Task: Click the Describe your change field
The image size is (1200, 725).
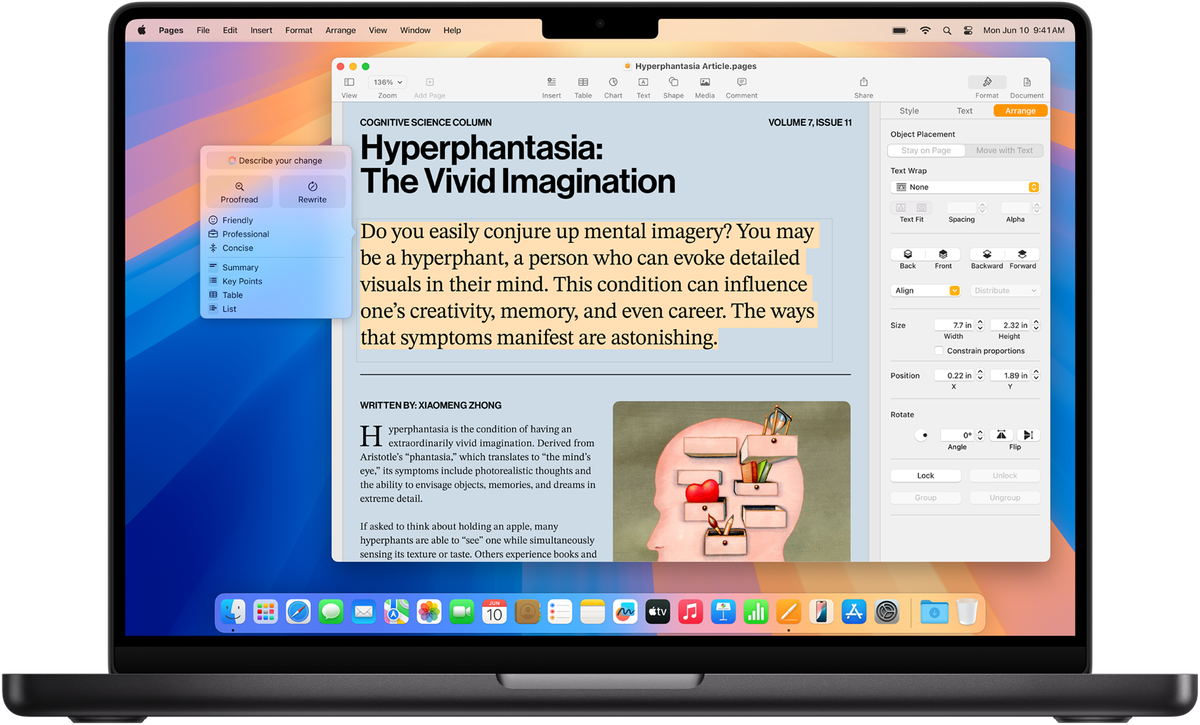Action: tap(276, 160)
